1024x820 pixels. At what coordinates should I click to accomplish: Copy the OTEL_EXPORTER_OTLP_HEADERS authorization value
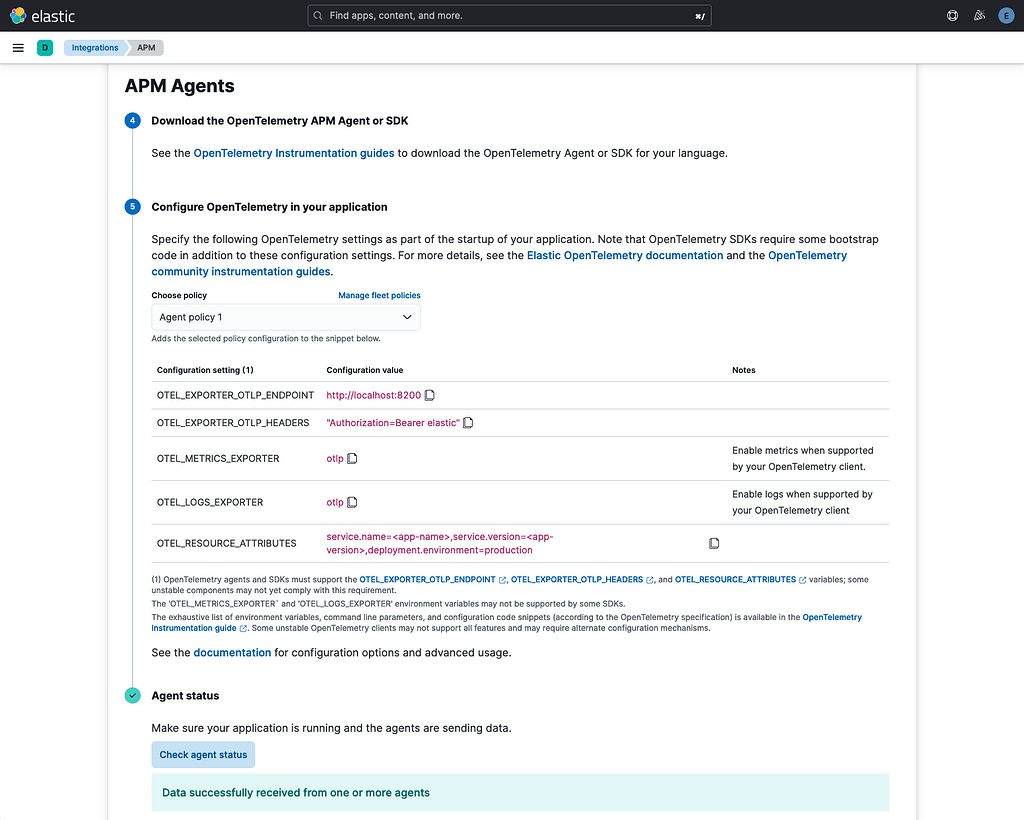coord(467,422)
